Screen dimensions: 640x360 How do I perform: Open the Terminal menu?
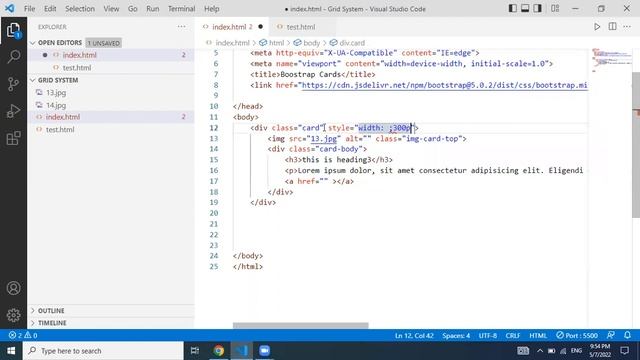tap(181, 9)
